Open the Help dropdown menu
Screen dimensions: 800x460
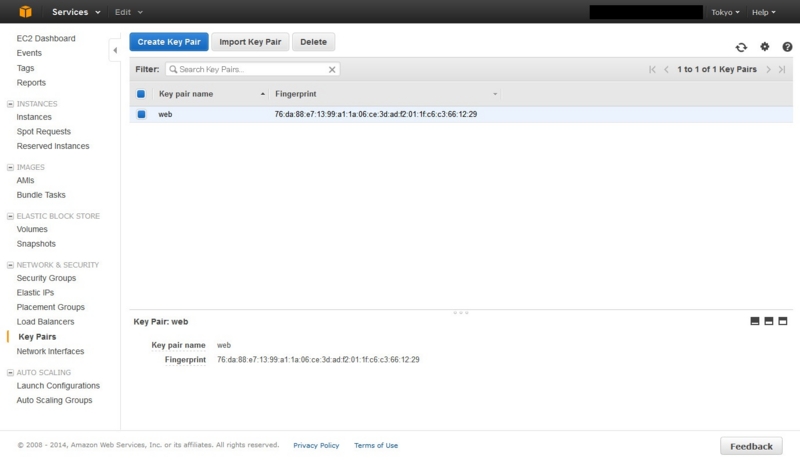click(763, 12)
